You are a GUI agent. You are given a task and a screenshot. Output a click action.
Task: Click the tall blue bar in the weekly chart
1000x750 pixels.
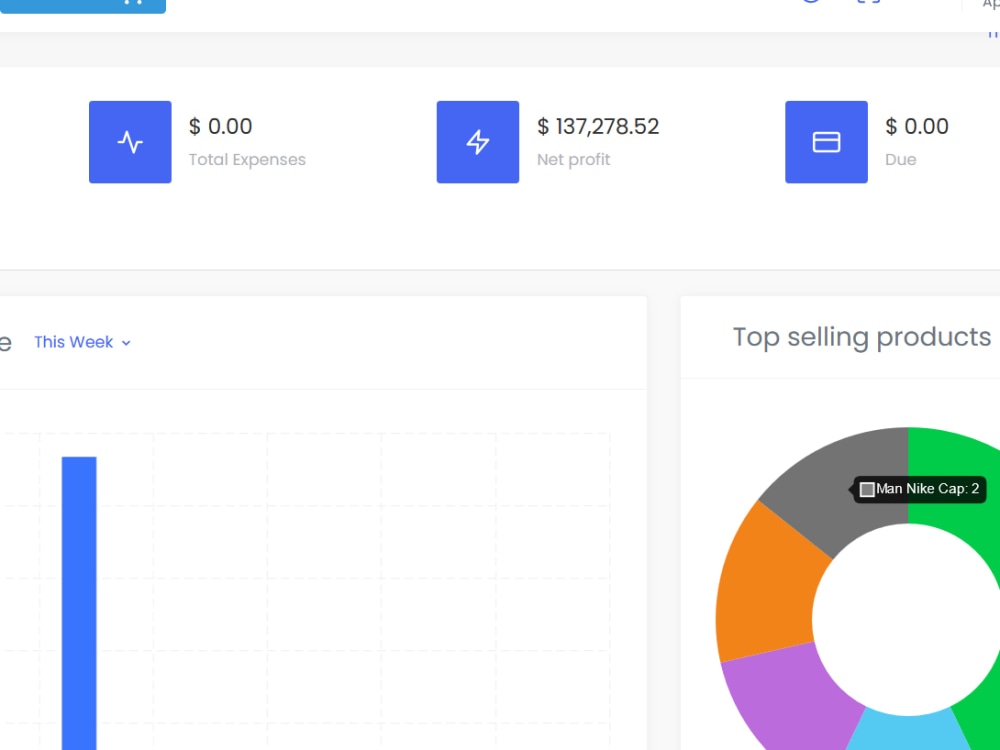click(80, 600)
